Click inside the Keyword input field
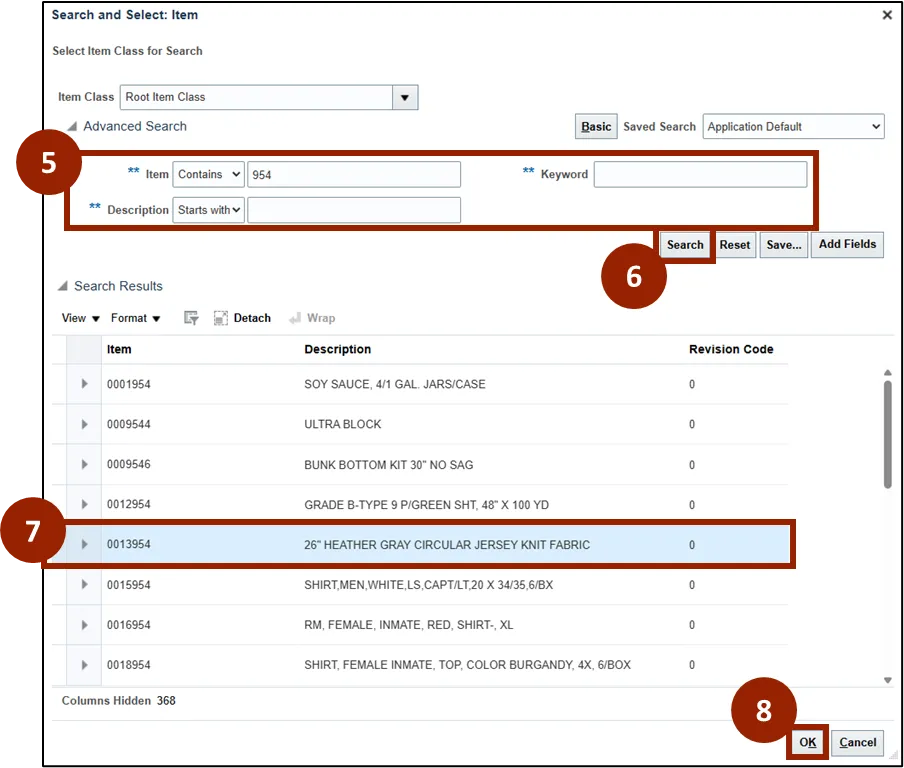904x768 pixels. pyautogui.click(x=700, y=175)
